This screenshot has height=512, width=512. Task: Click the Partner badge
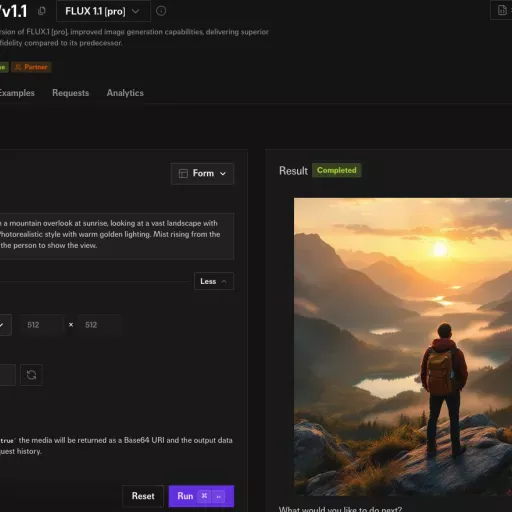31,67
